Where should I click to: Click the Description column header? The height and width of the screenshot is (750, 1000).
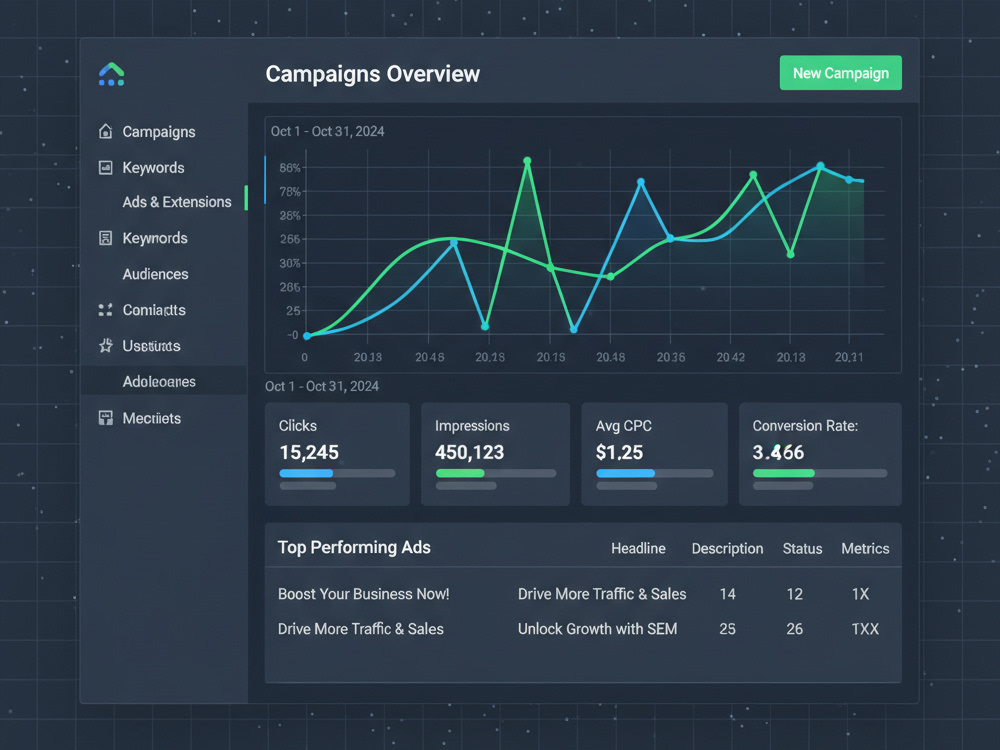click(x=727, y=548)
